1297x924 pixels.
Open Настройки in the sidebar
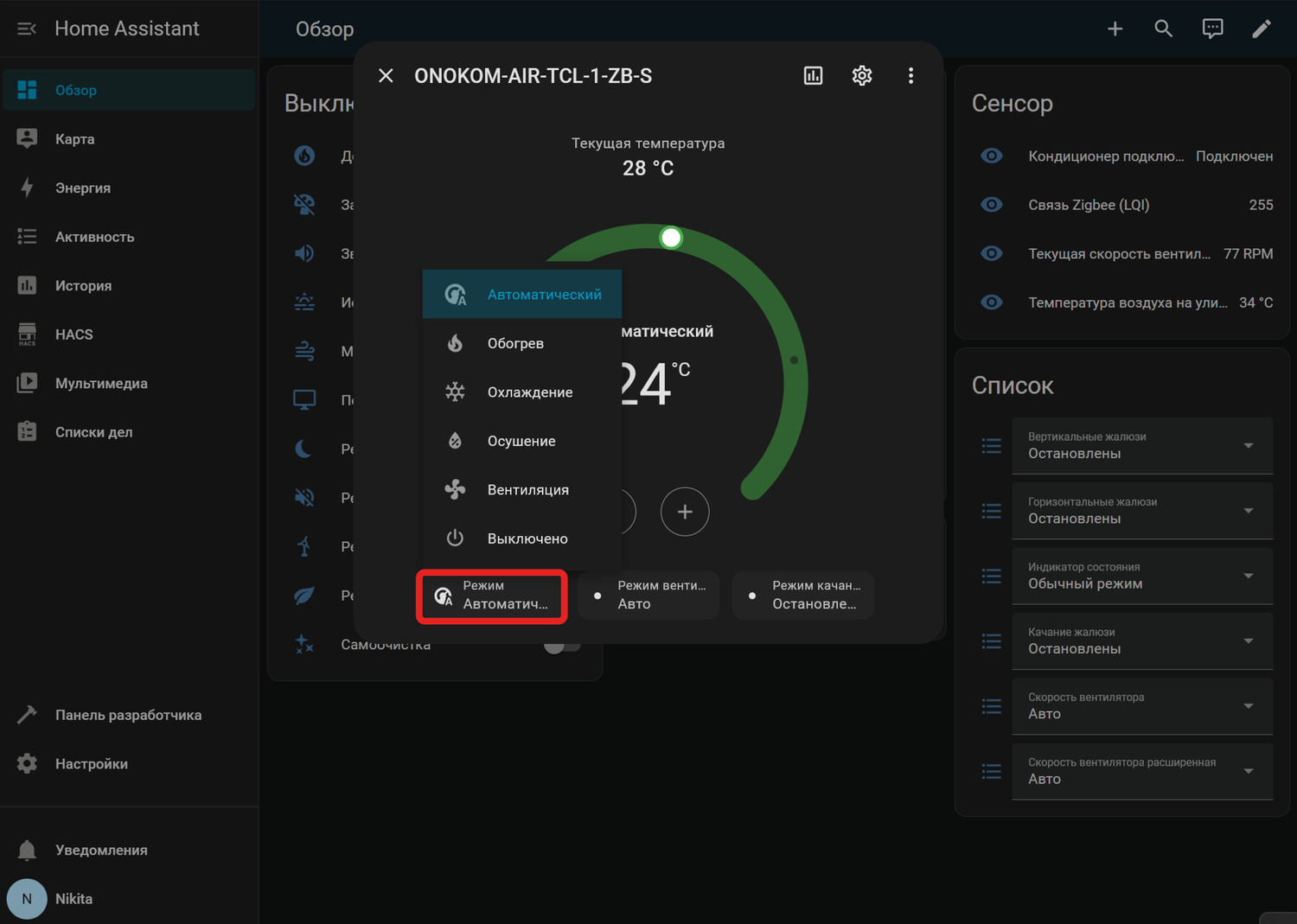[x=129, y=764]
